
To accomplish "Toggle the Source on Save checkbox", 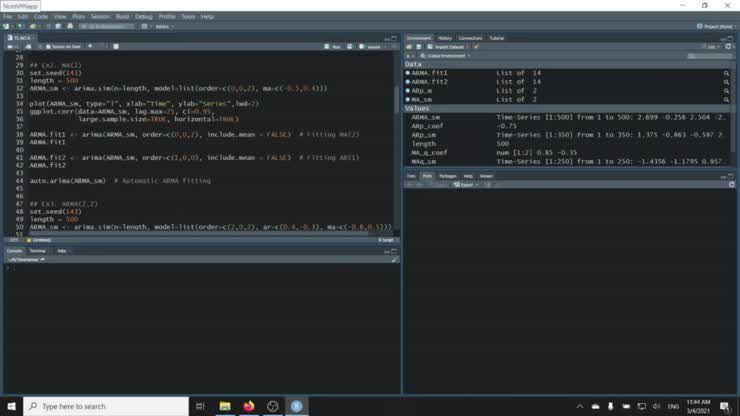I will point(48,47).
